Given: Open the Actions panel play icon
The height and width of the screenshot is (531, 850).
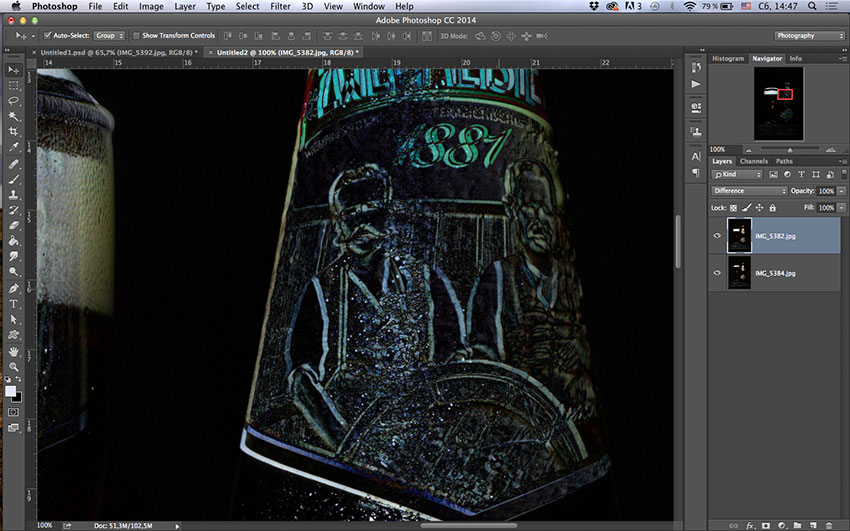Looking at the screenshot, I should 696,84.
